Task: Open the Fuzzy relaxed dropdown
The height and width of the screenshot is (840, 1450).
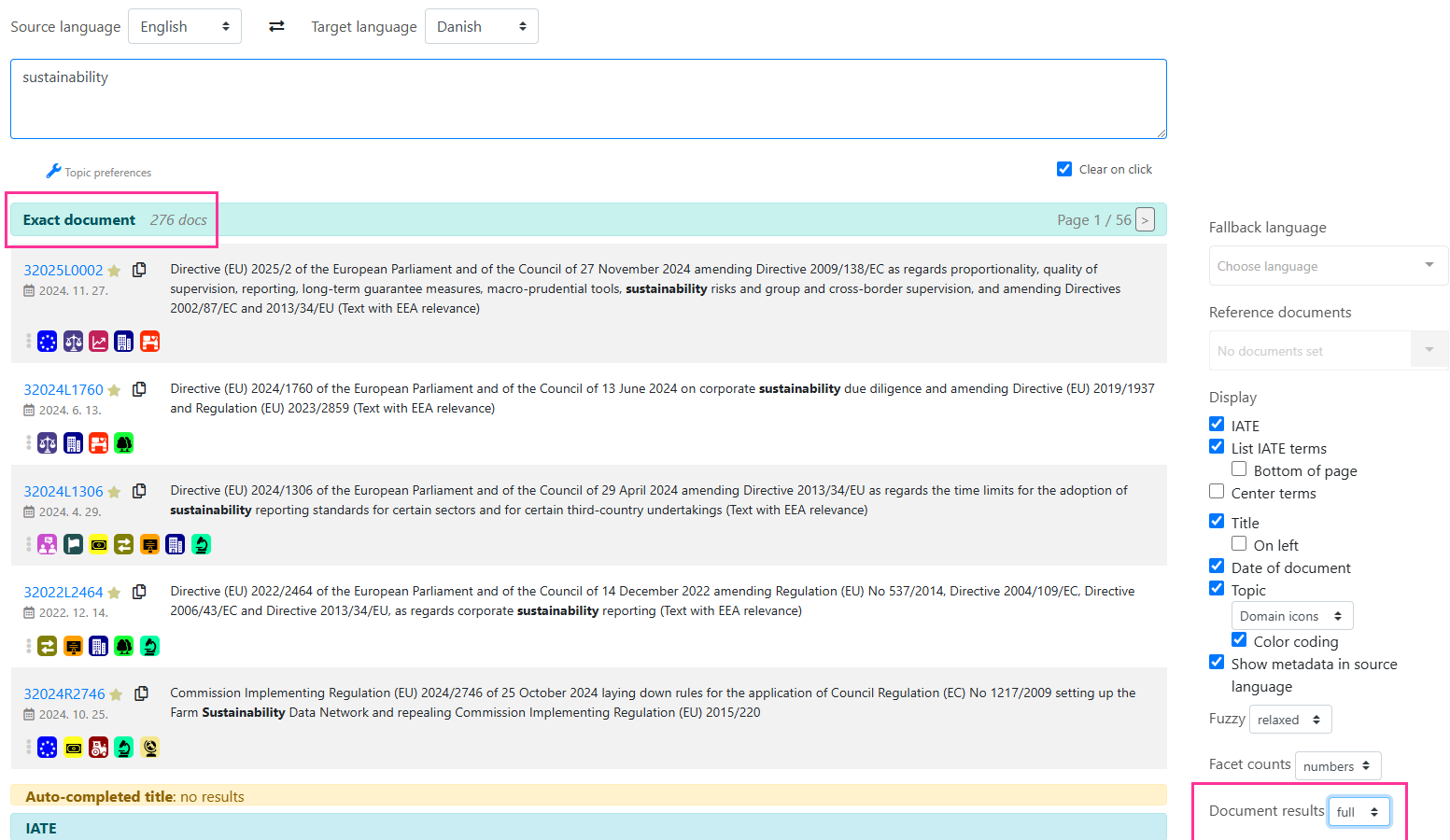Action: [x=1289, y=720]
